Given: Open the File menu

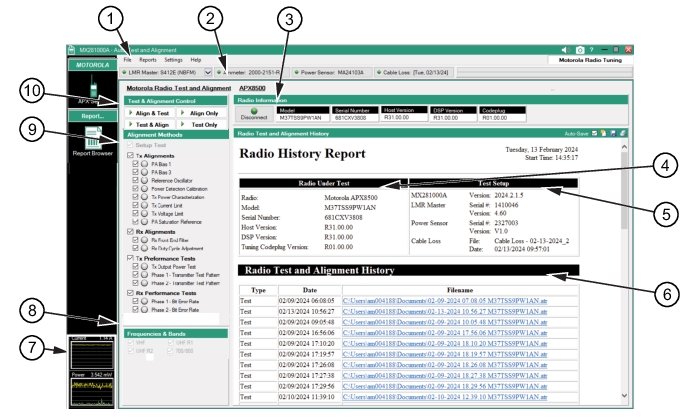Looking at the screenshot, I should [127, 60].
